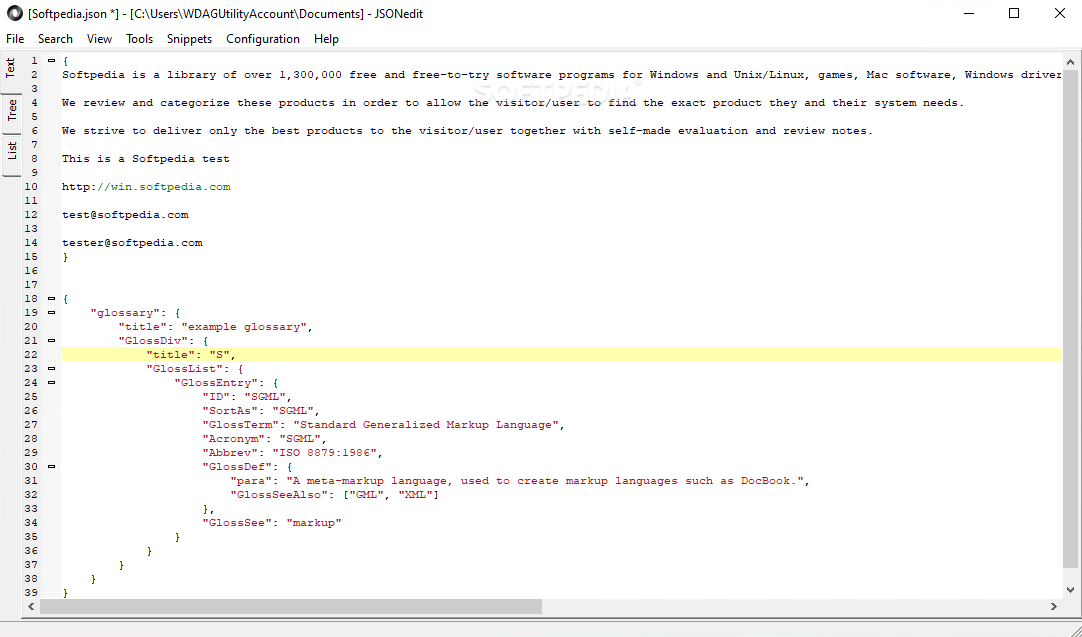
Task: Click the test@softpedia.com text on line 12
Action: coord(125,215)
